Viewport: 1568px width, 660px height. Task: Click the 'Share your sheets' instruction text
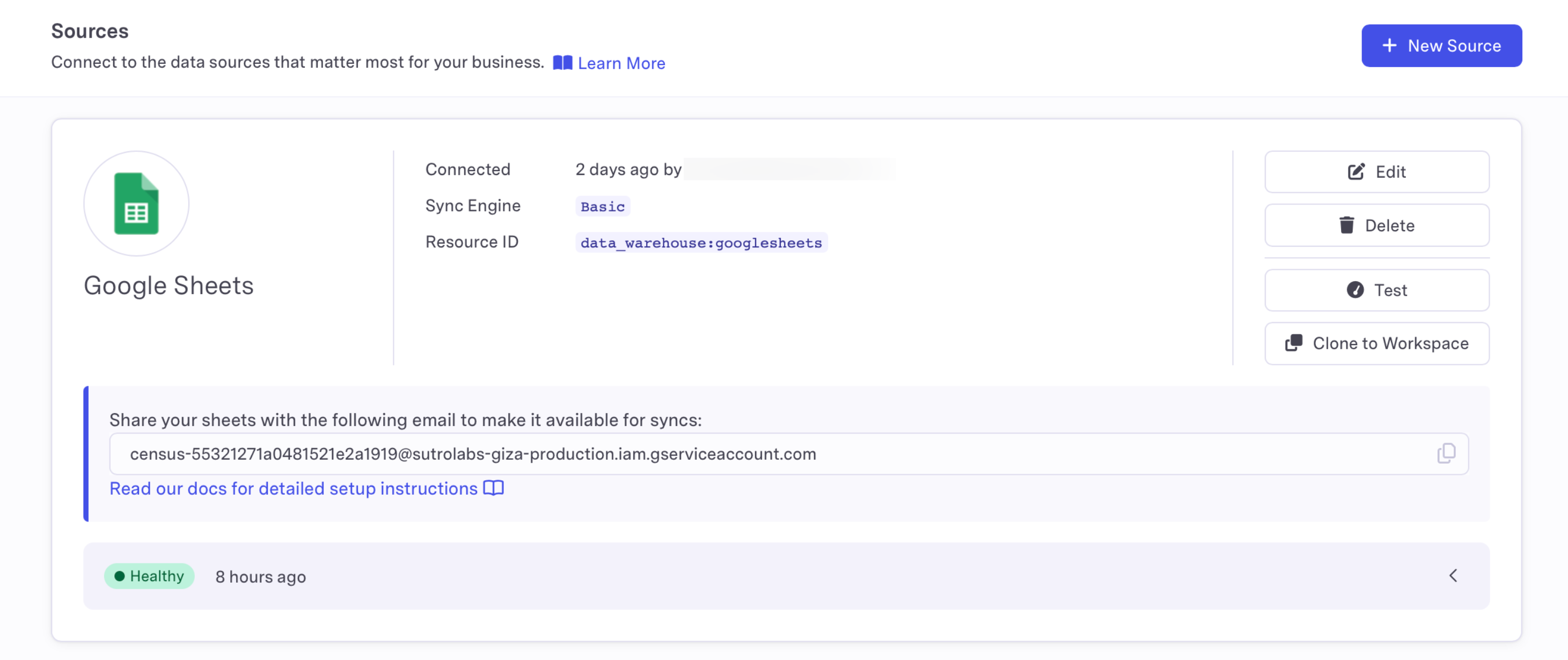point(405,420)
